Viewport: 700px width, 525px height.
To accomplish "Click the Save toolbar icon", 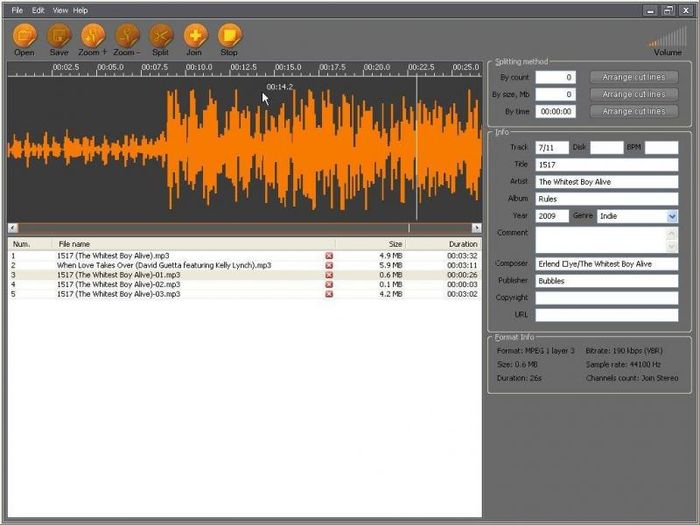I will [59, 36].
